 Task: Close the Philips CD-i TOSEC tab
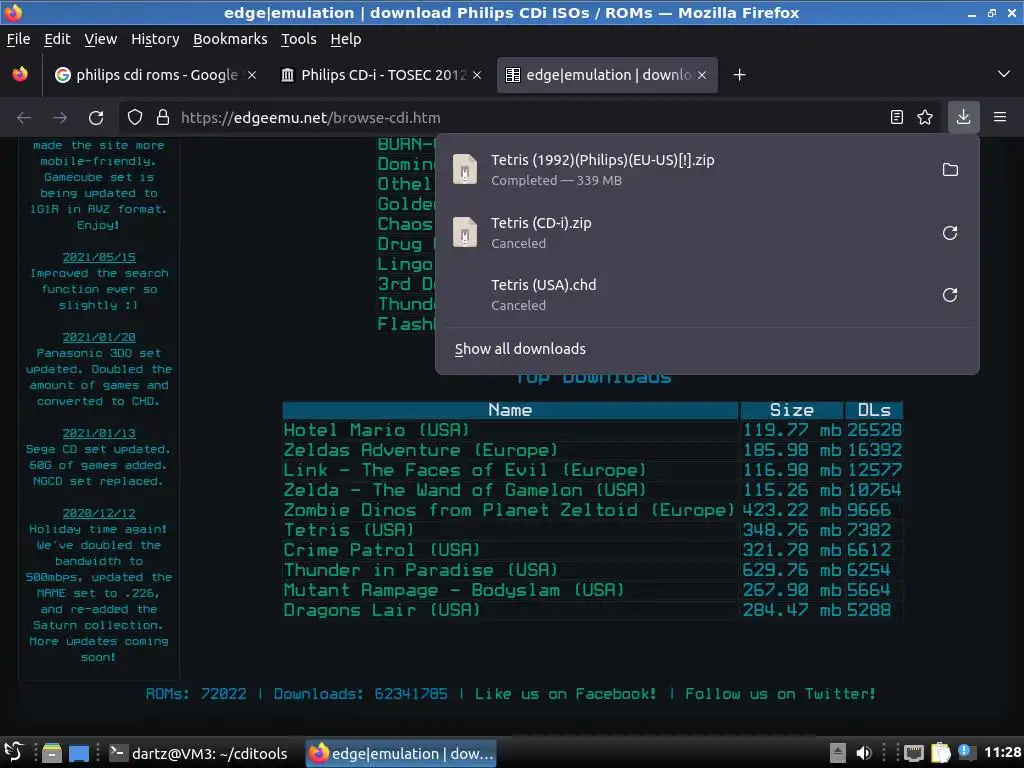(477, 75)
